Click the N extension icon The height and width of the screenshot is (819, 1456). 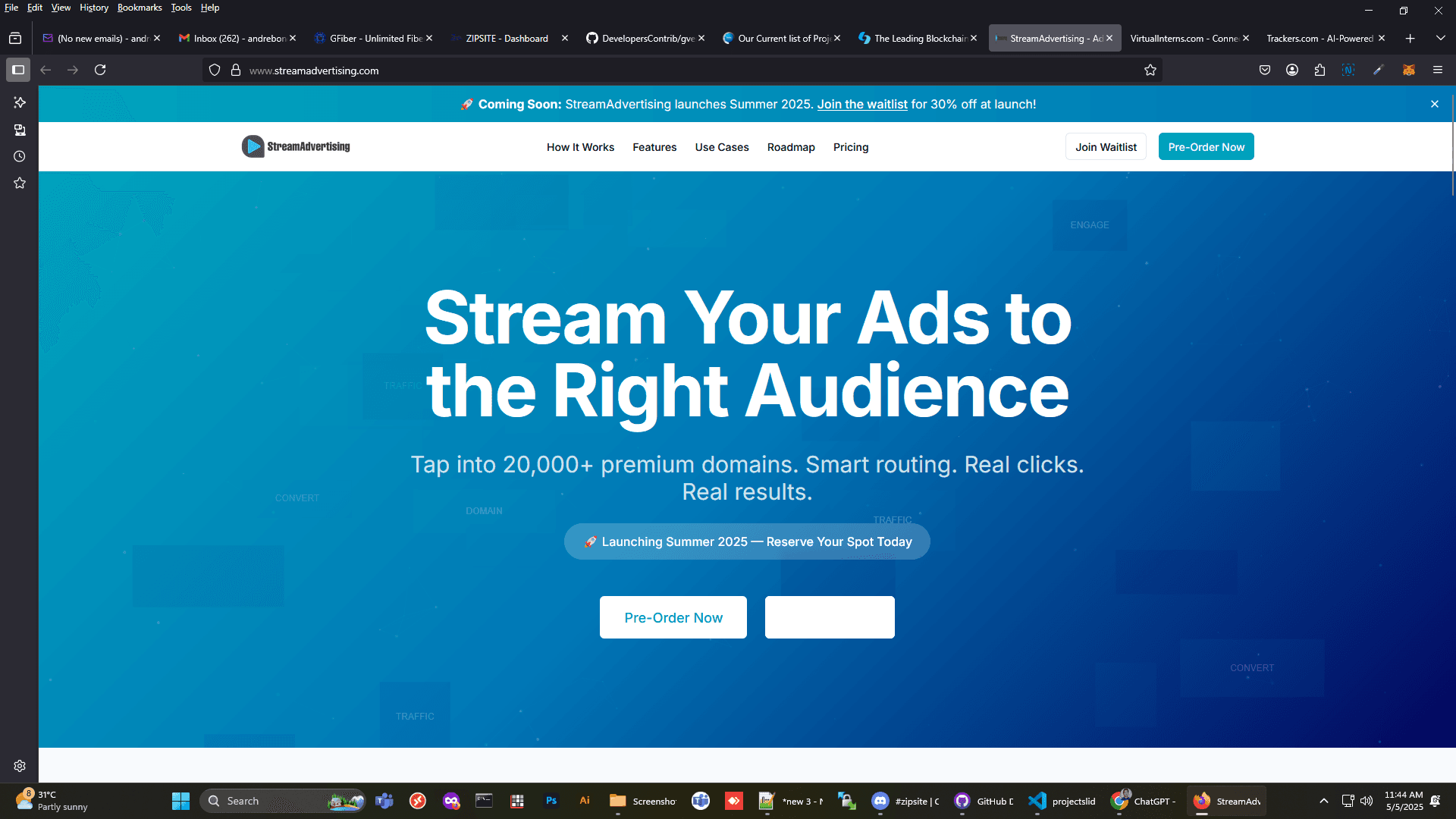1348,70
